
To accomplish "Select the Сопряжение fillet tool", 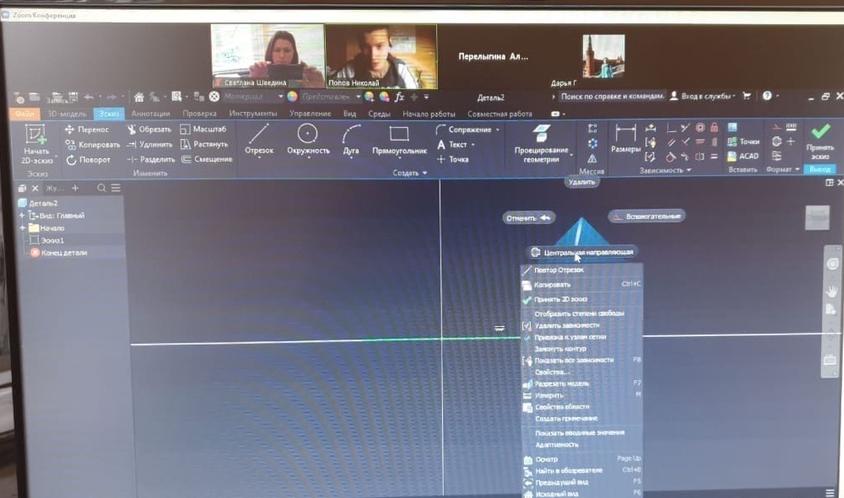I will coord(463,130).
